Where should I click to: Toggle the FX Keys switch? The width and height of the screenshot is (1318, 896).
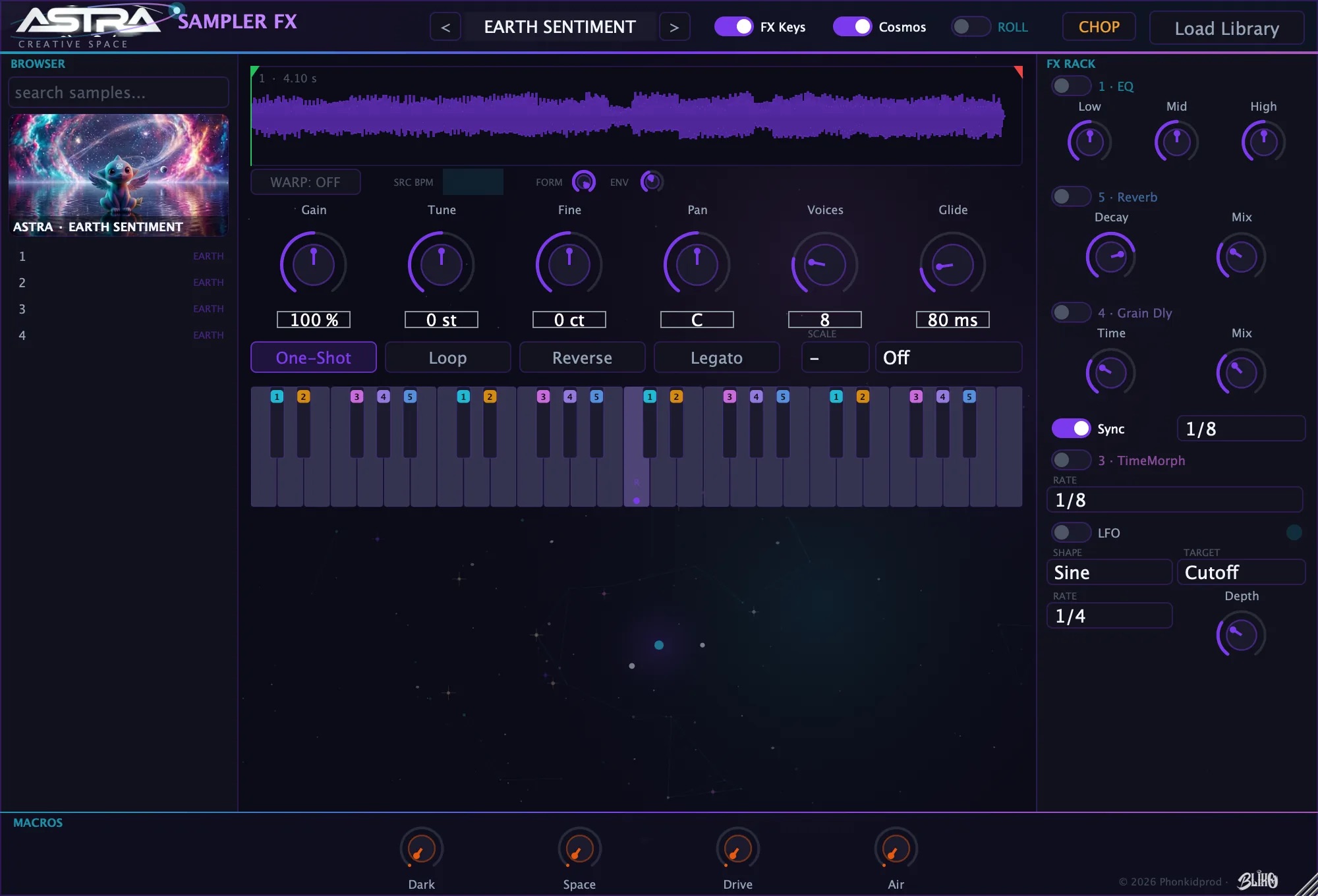click(x=733, y=26)
